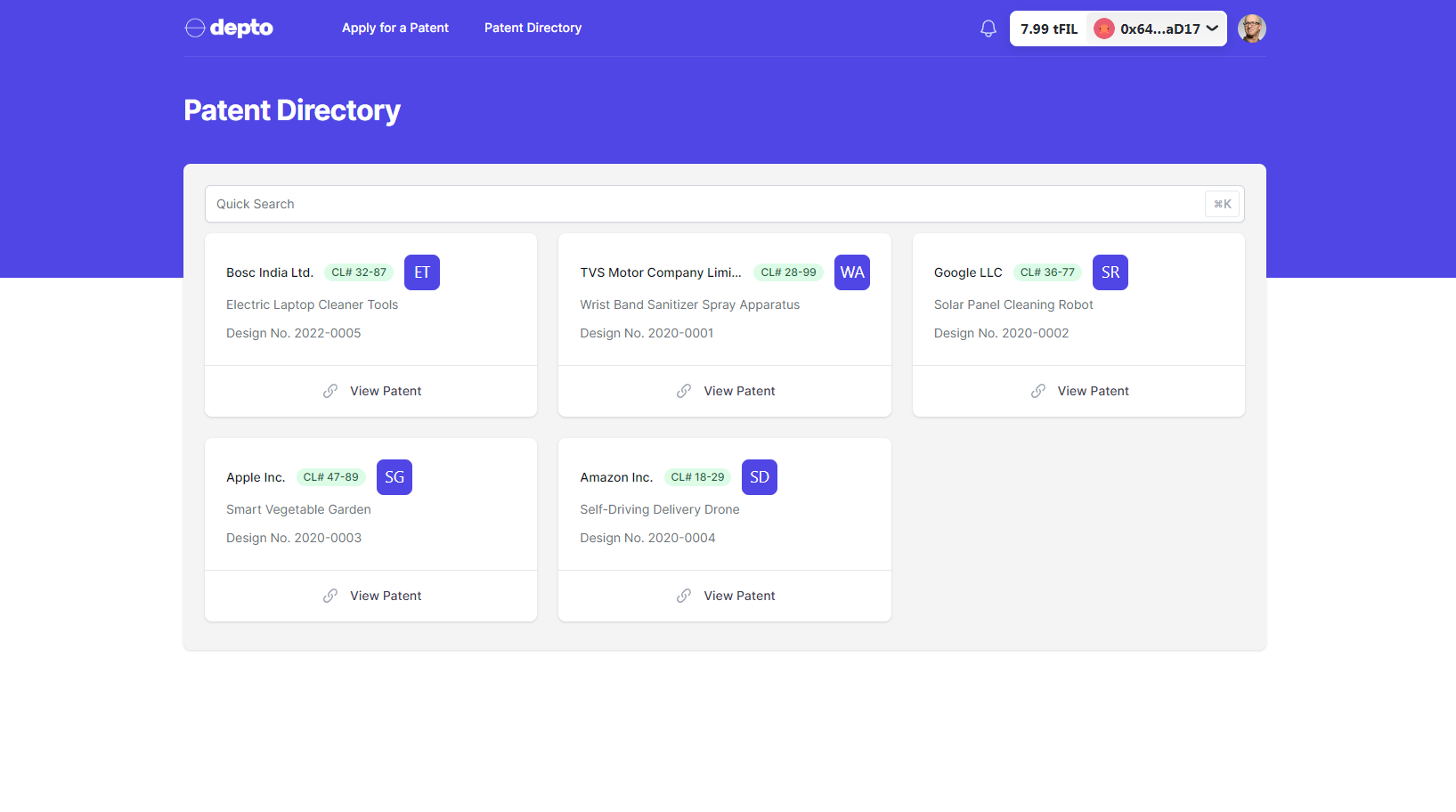1456x812 pixels.
Task: Click Design No. 2020-0004 text
Action: (647, 538)
